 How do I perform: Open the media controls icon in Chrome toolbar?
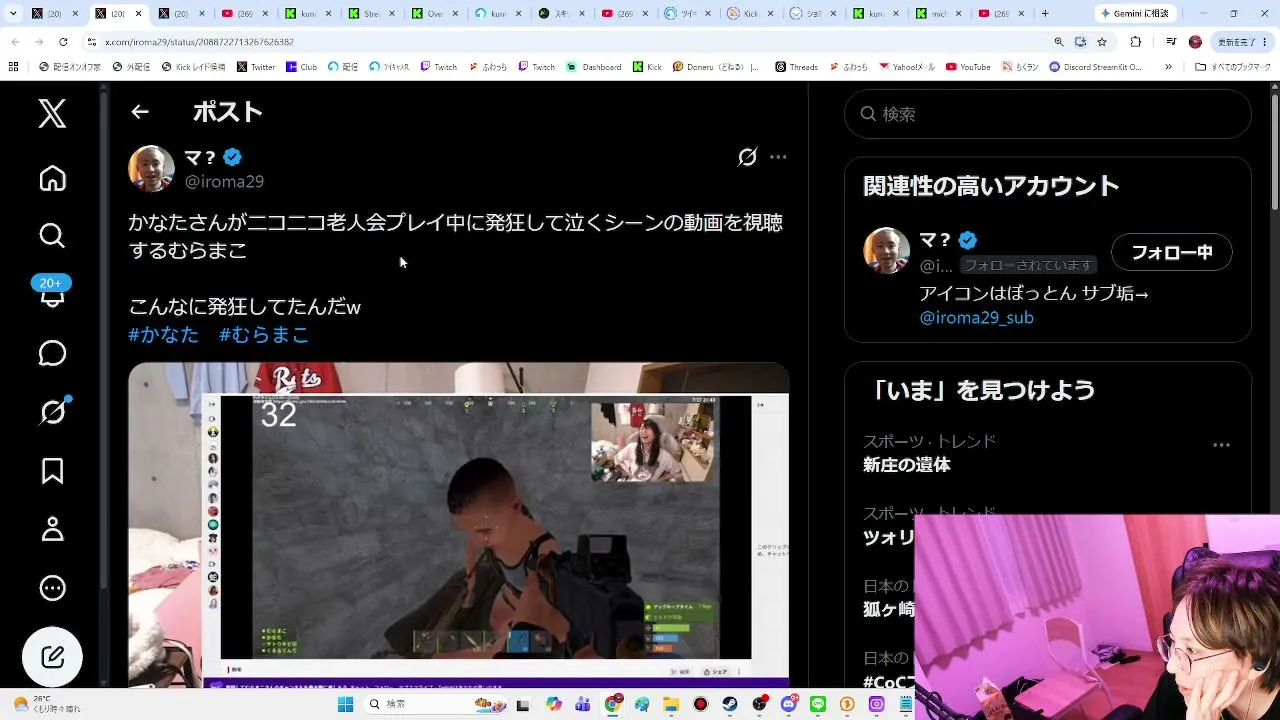[x=1171, y=42]
